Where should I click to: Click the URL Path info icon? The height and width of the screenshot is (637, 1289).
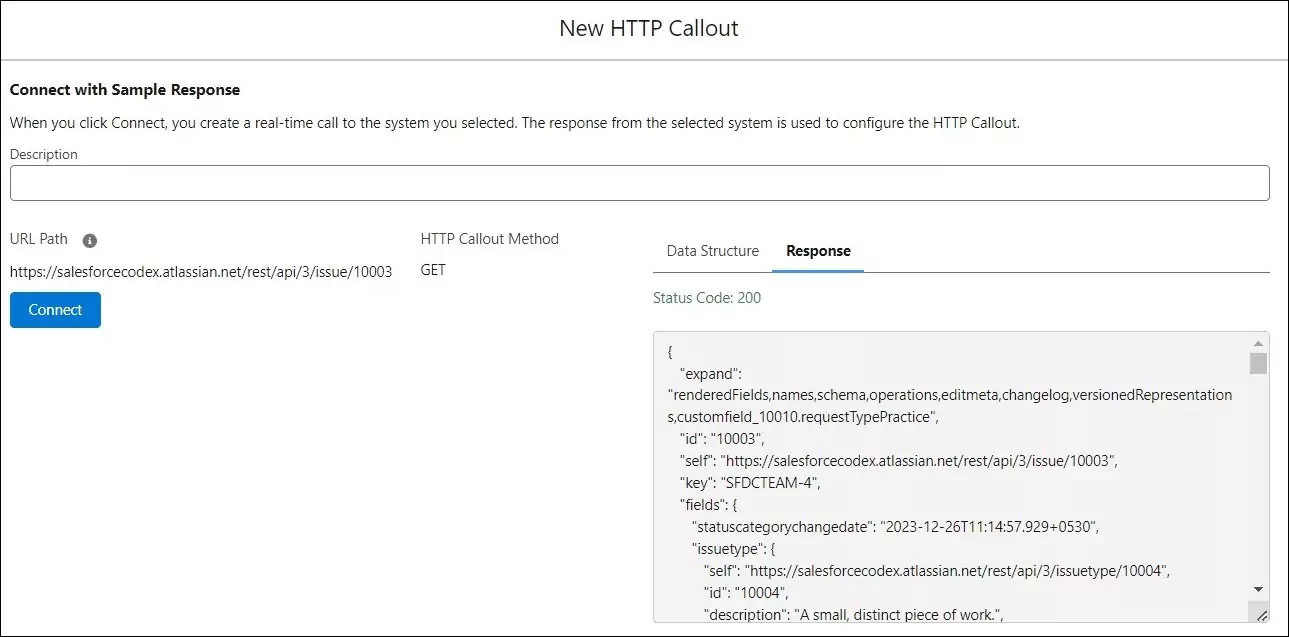click(90, 241)
